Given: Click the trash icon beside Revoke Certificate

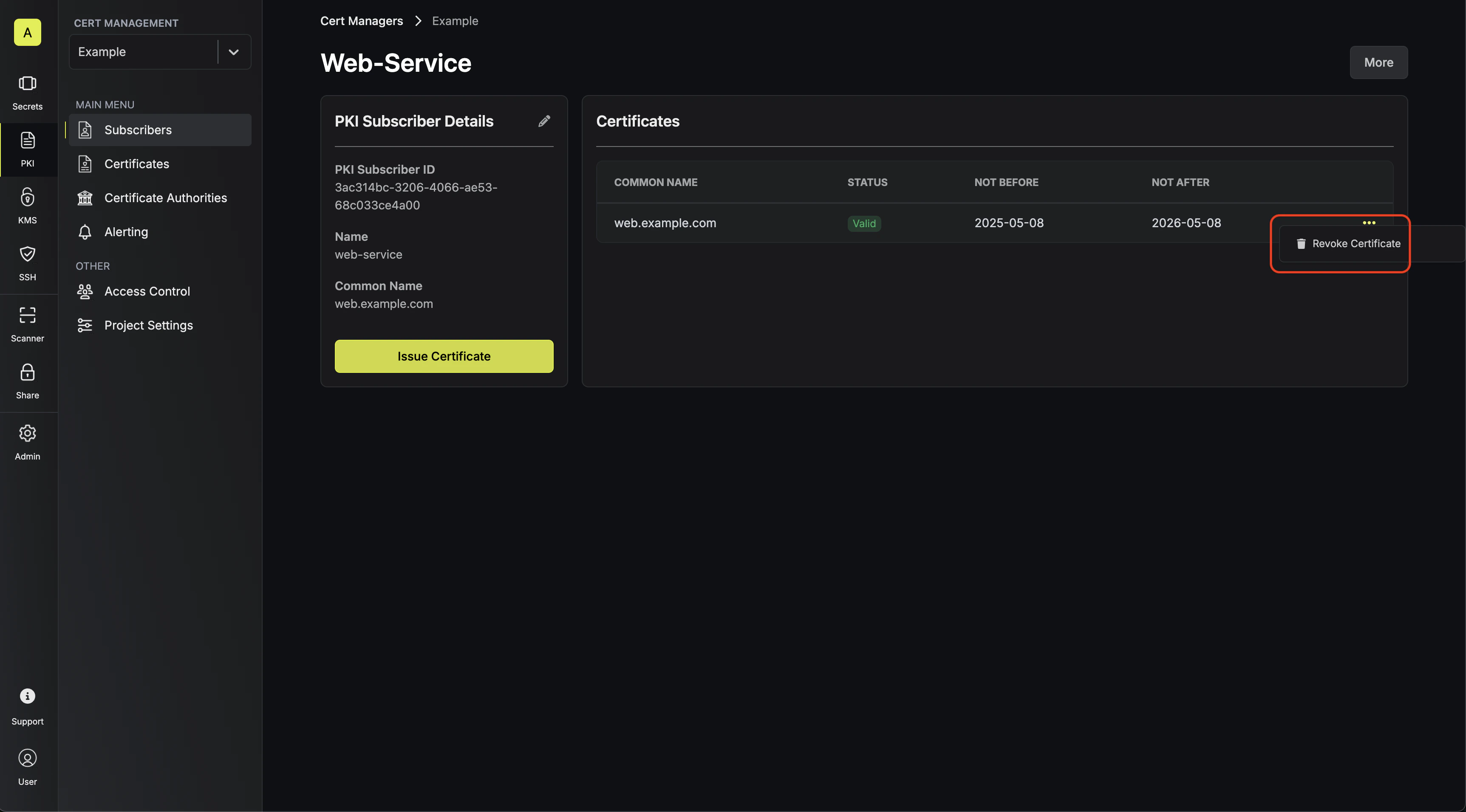Looking at the screenshot, I should coord(1301,243).
